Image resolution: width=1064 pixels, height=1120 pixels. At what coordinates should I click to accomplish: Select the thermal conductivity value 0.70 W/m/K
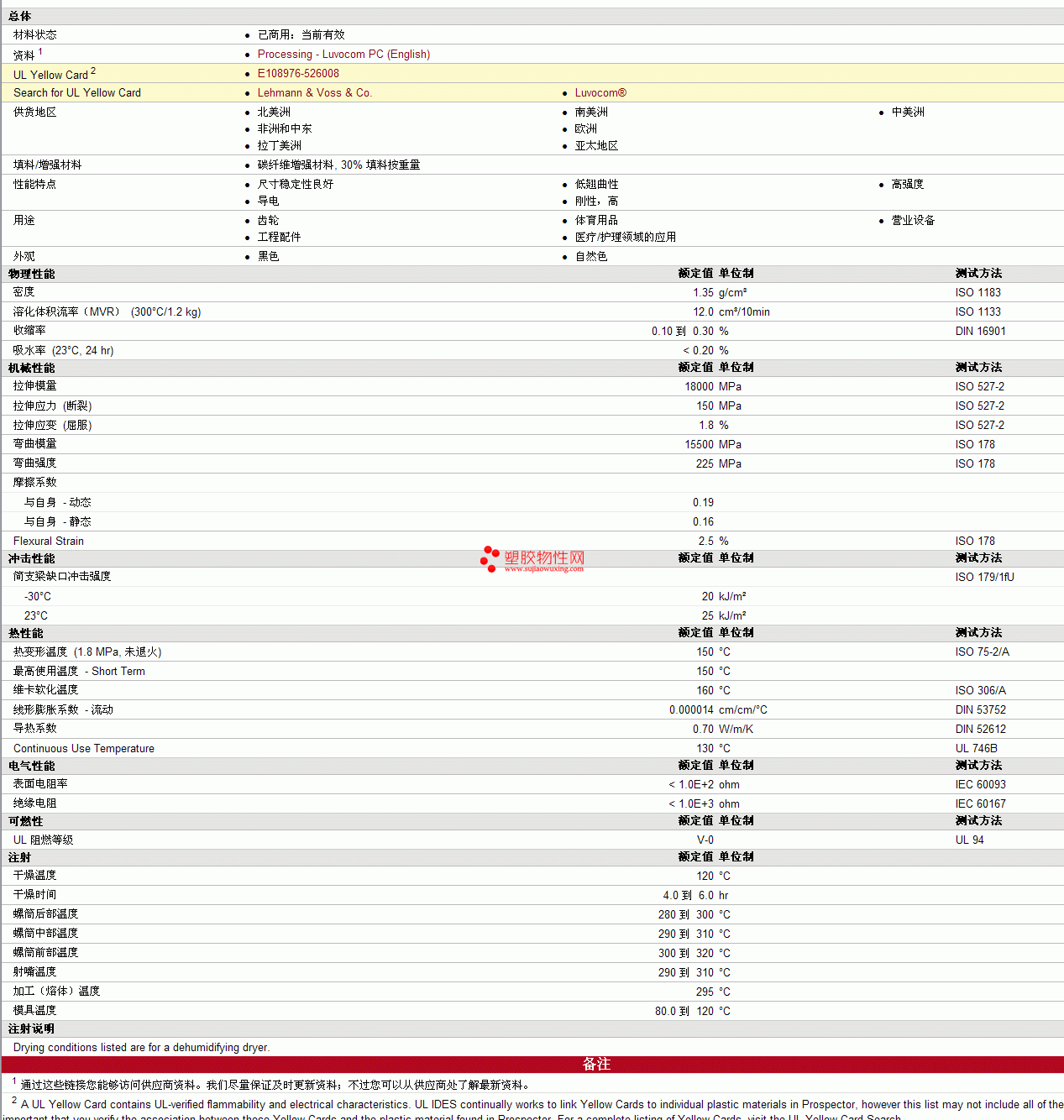(723, 729)
